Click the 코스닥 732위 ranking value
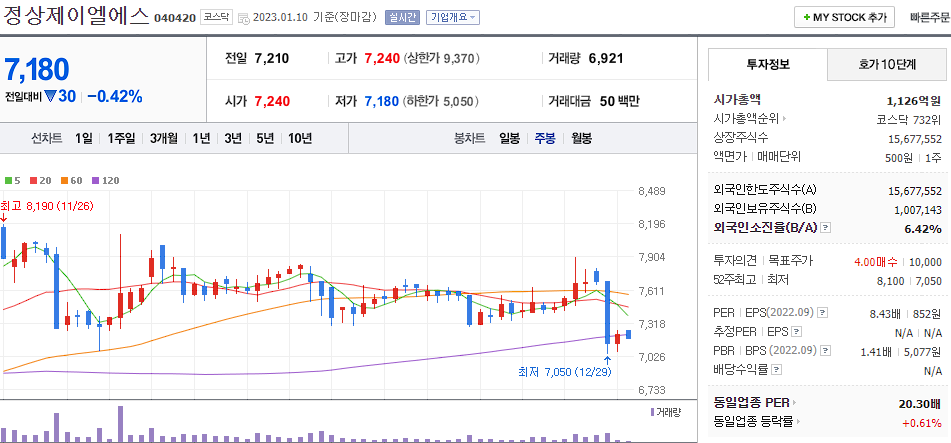951x443 pixels. pyautogui.click(x=909, y=119)
